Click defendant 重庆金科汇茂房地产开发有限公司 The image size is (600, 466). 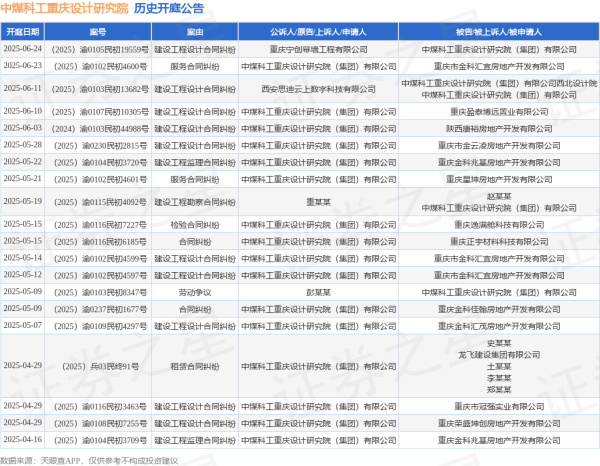point(499,326)
